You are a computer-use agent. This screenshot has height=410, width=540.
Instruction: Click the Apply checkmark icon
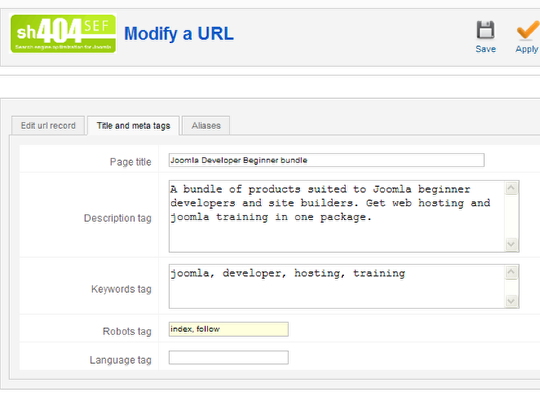[x=528, y=30]
